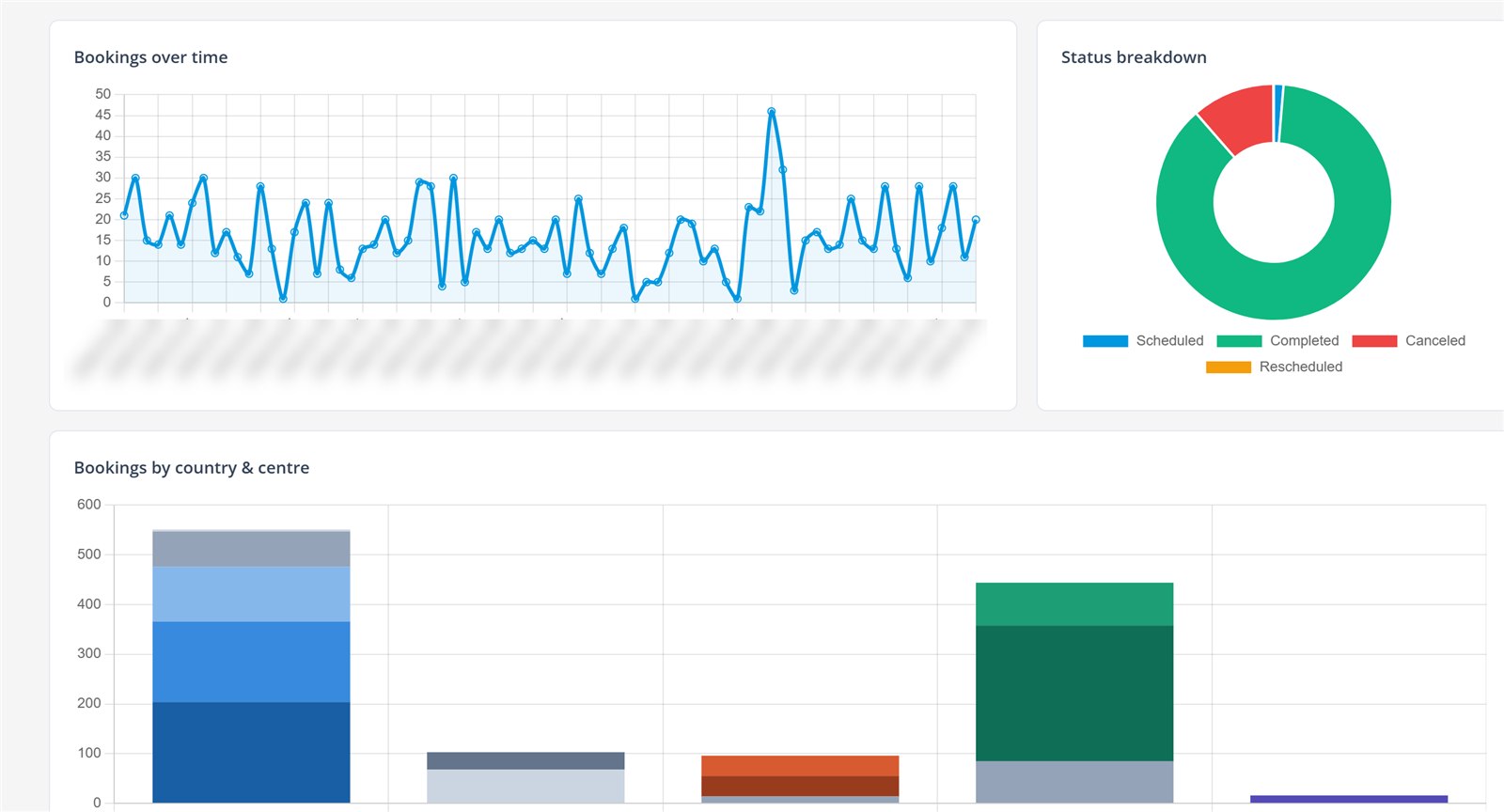1504x812 pixels.
Task: Click the blue Scheduled color swatch
Action: click(x=1105, y=341)
